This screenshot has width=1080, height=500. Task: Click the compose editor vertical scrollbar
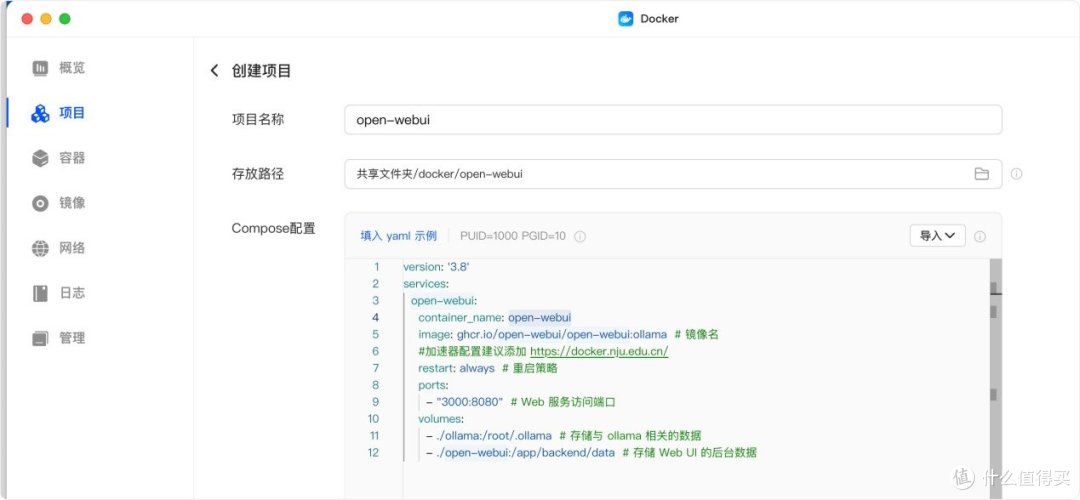point(995,379)
